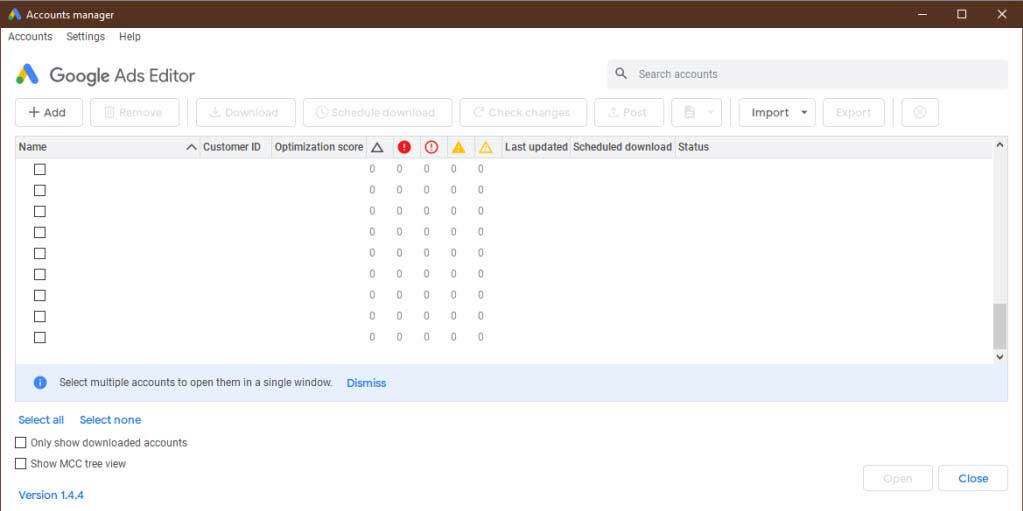Screen dimensions: 1023x511
Task: Click the Export toolbar button
Action: (853, 112)
